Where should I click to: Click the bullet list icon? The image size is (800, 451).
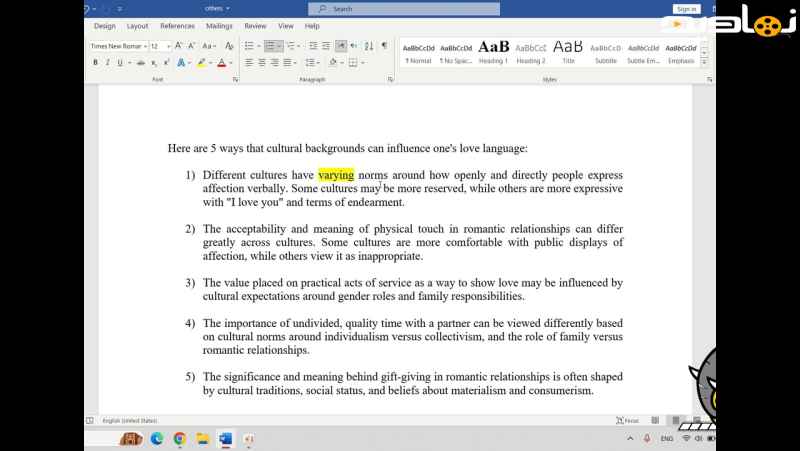point(250,46)
